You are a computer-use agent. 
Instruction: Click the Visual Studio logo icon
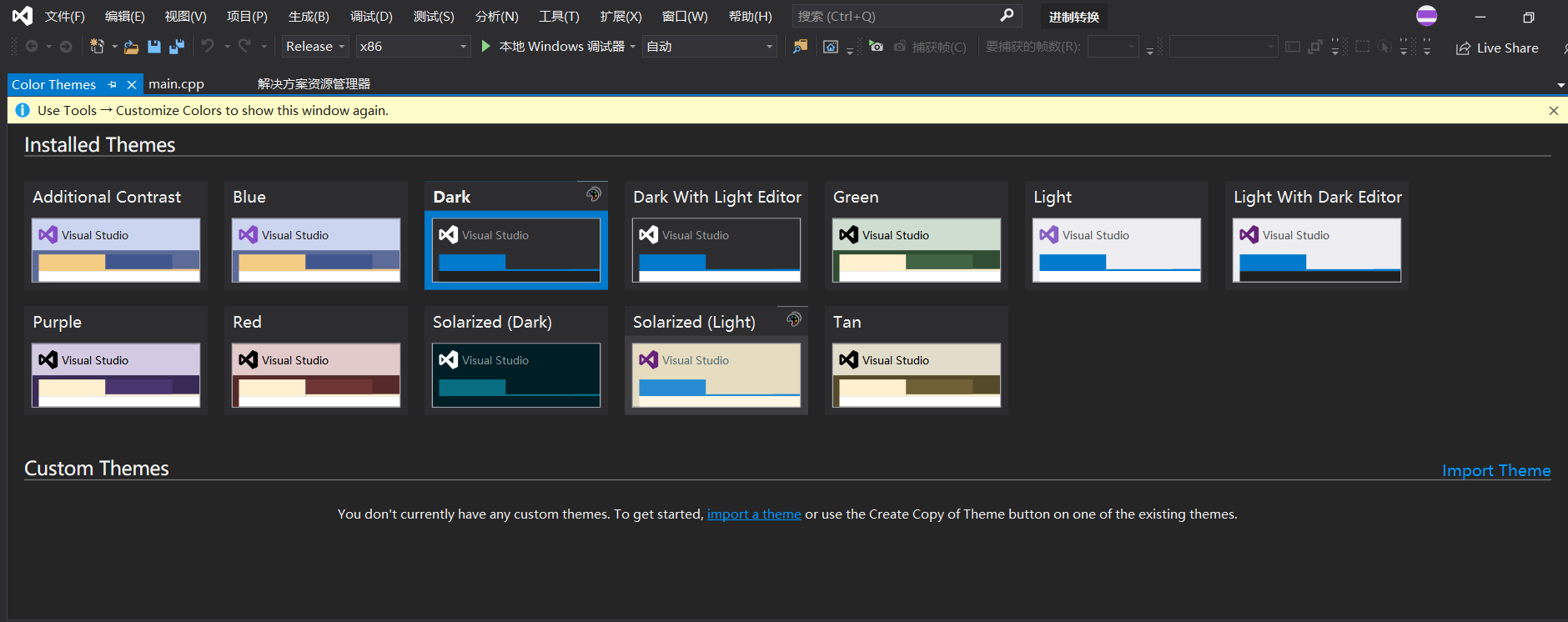pyautogui.click(x=23, y=16)
